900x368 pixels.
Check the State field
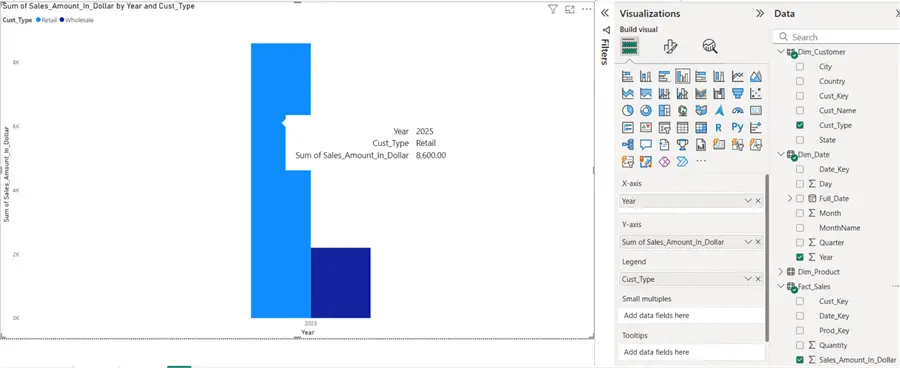point(800,140)
